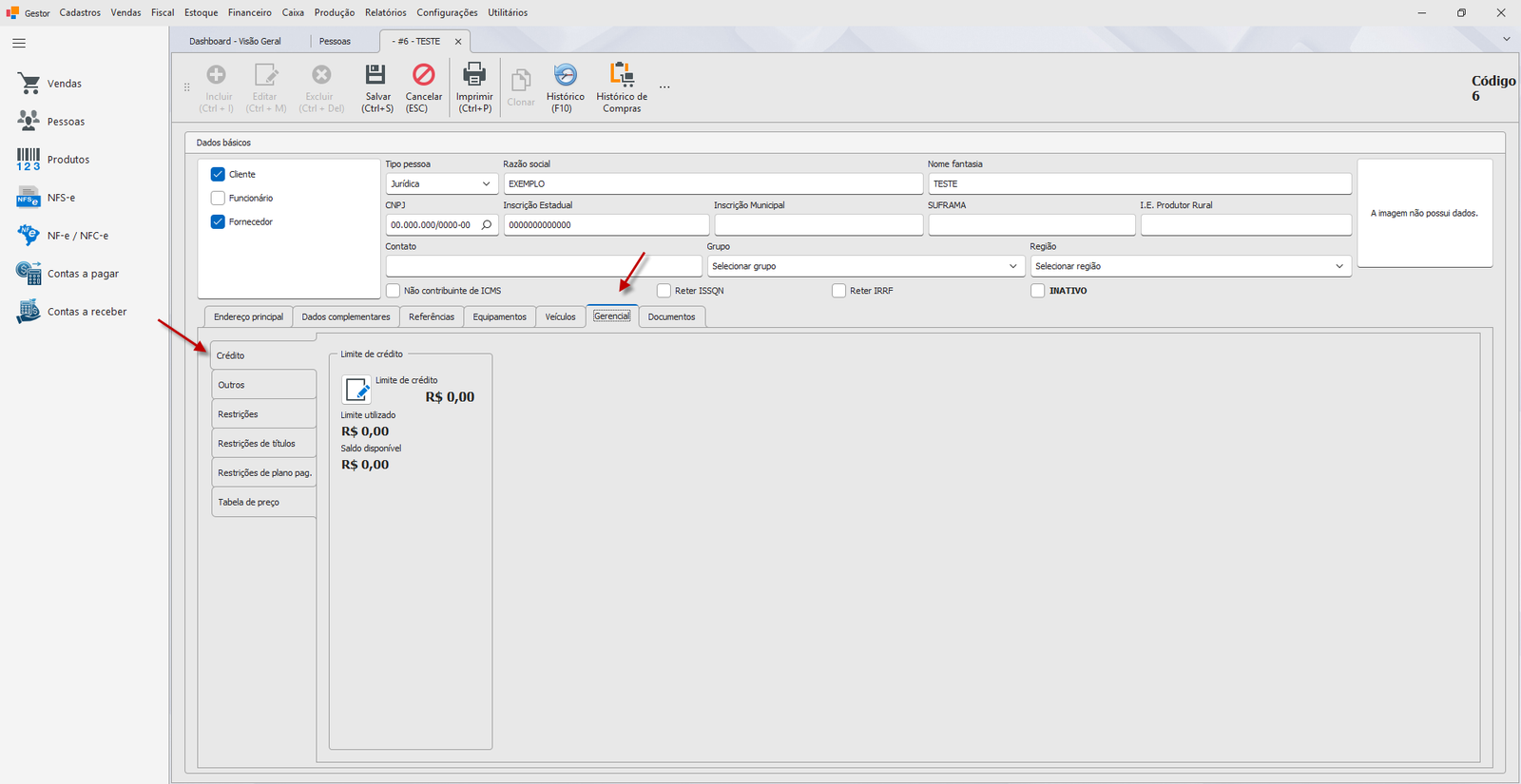Viewport: 1521px width, 784px height.
Task: Click the Razão social input field
Action: 713,183
